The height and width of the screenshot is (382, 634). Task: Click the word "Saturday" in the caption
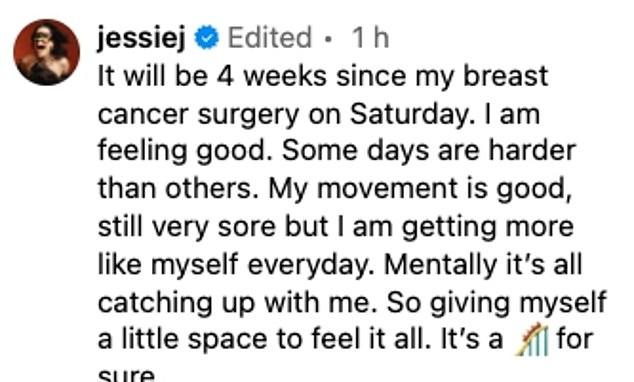tap(408, 114)
